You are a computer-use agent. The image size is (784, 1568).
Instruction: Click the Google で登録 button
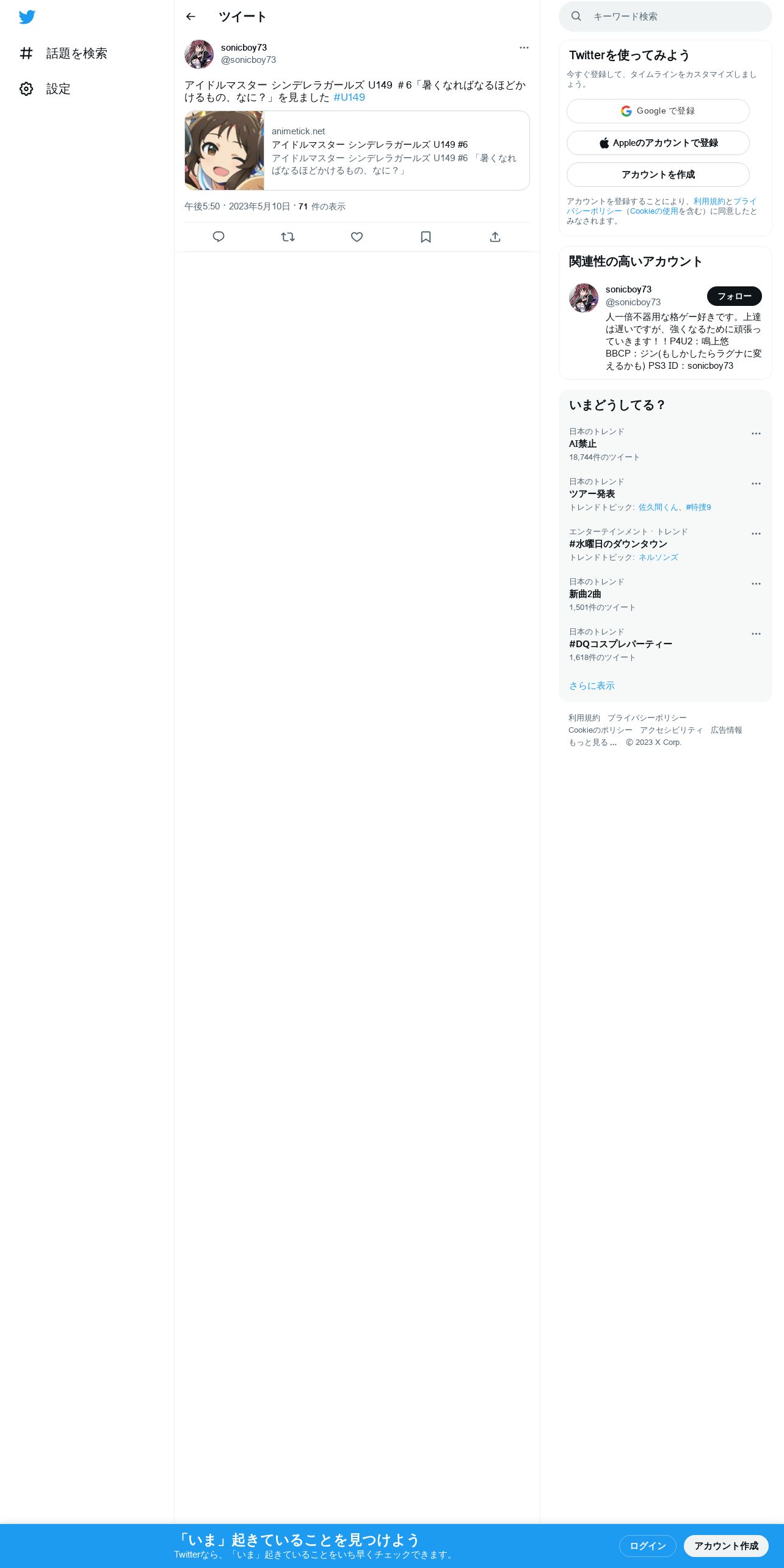pyautogui.click(x=658, y=111)
